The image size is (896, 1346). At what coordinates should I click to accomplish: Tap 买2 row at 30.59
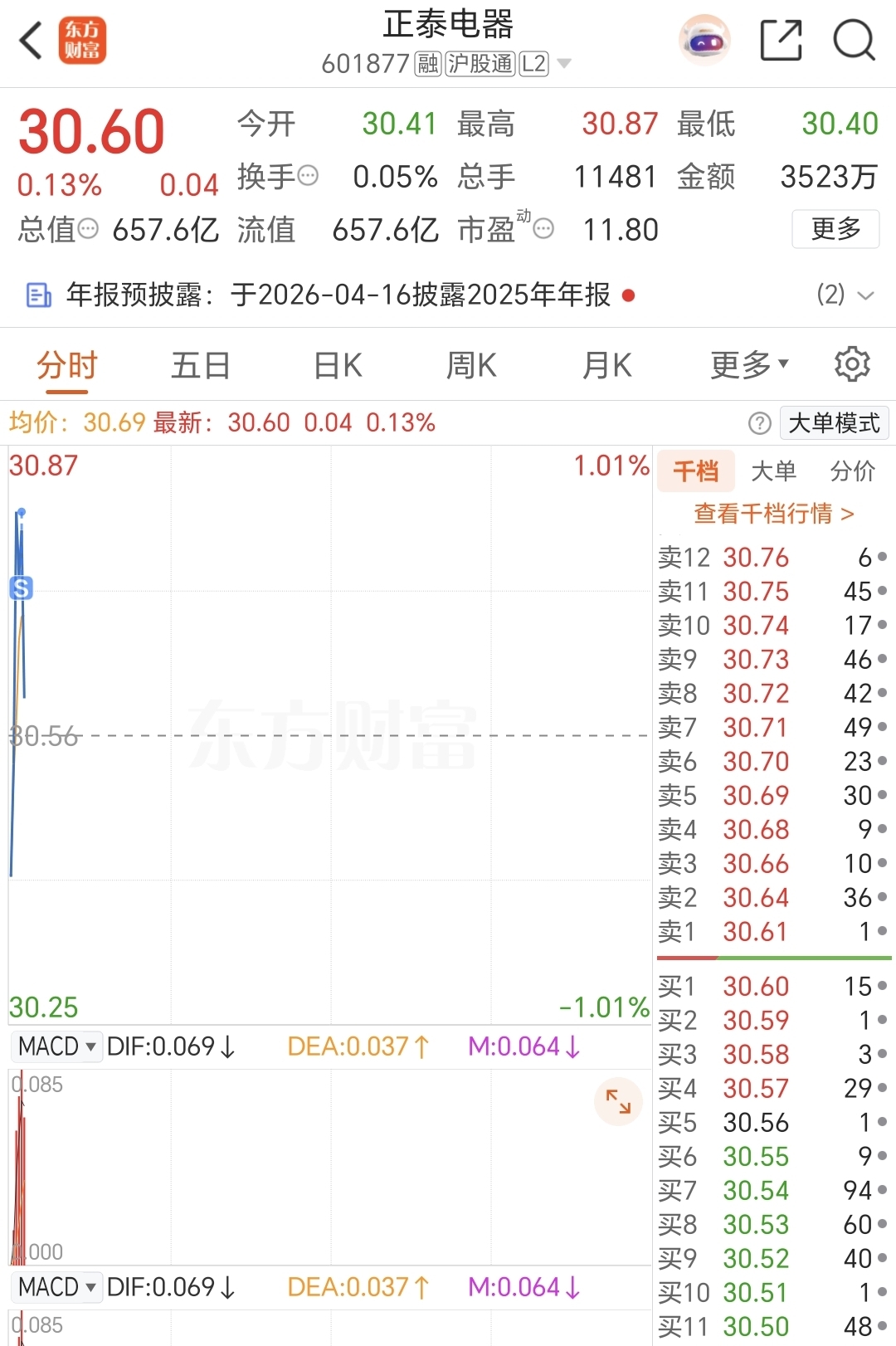(773, 1021)
